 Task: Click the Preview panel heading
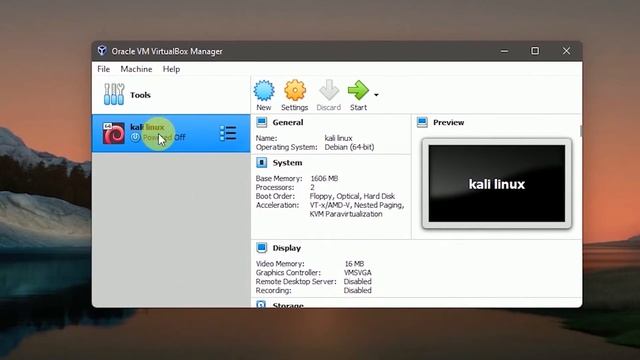click(449, 122)
